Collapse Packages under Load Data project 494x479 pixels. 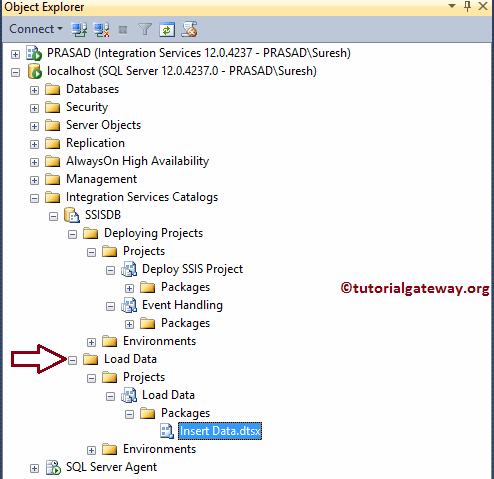click(x=129, y=414)
